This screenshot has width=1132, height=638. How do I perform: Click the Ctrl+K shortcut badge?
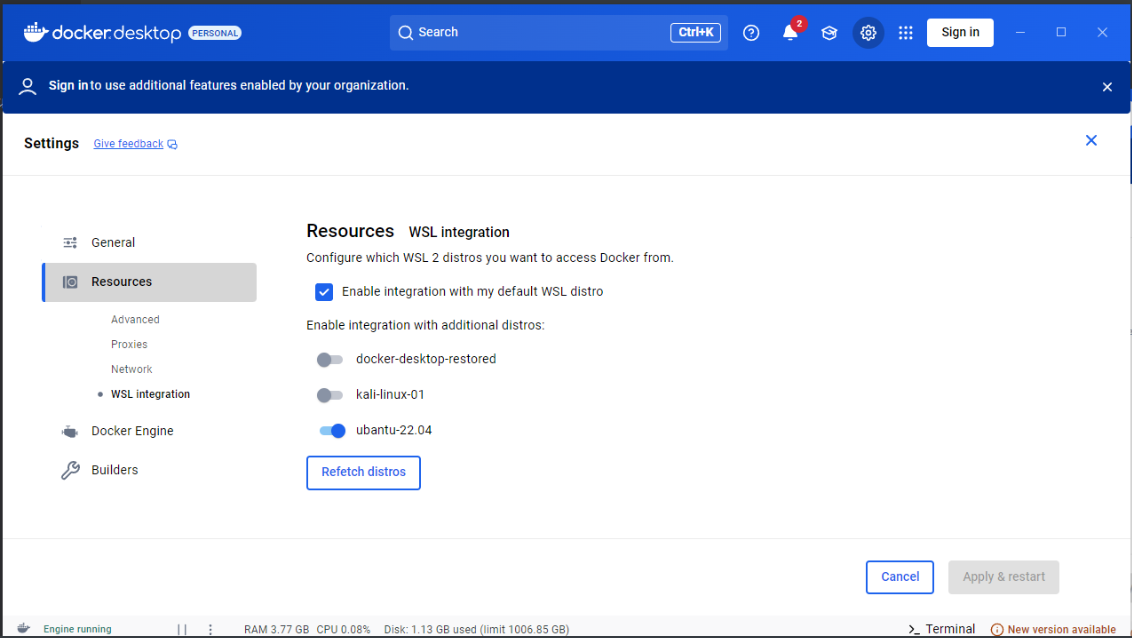pyautogui.click(x=695, y=32)
